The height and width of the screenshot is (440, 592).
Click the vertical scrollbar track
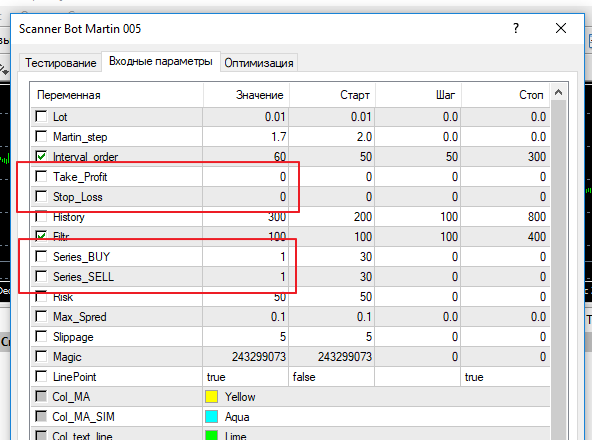click(558, 264)
